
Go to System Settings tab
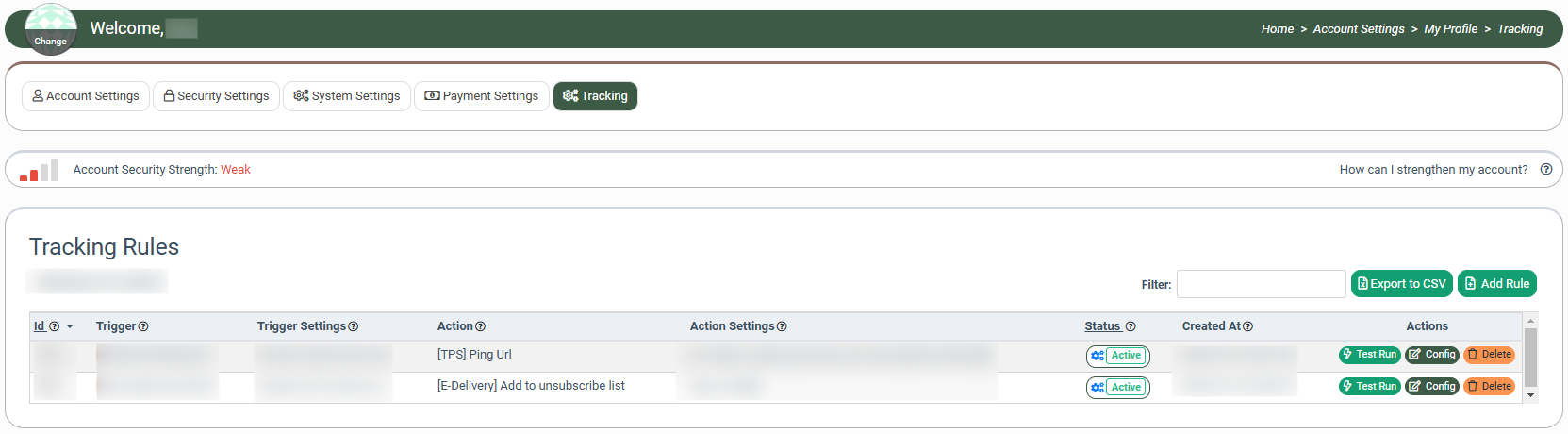coord(346,96)
